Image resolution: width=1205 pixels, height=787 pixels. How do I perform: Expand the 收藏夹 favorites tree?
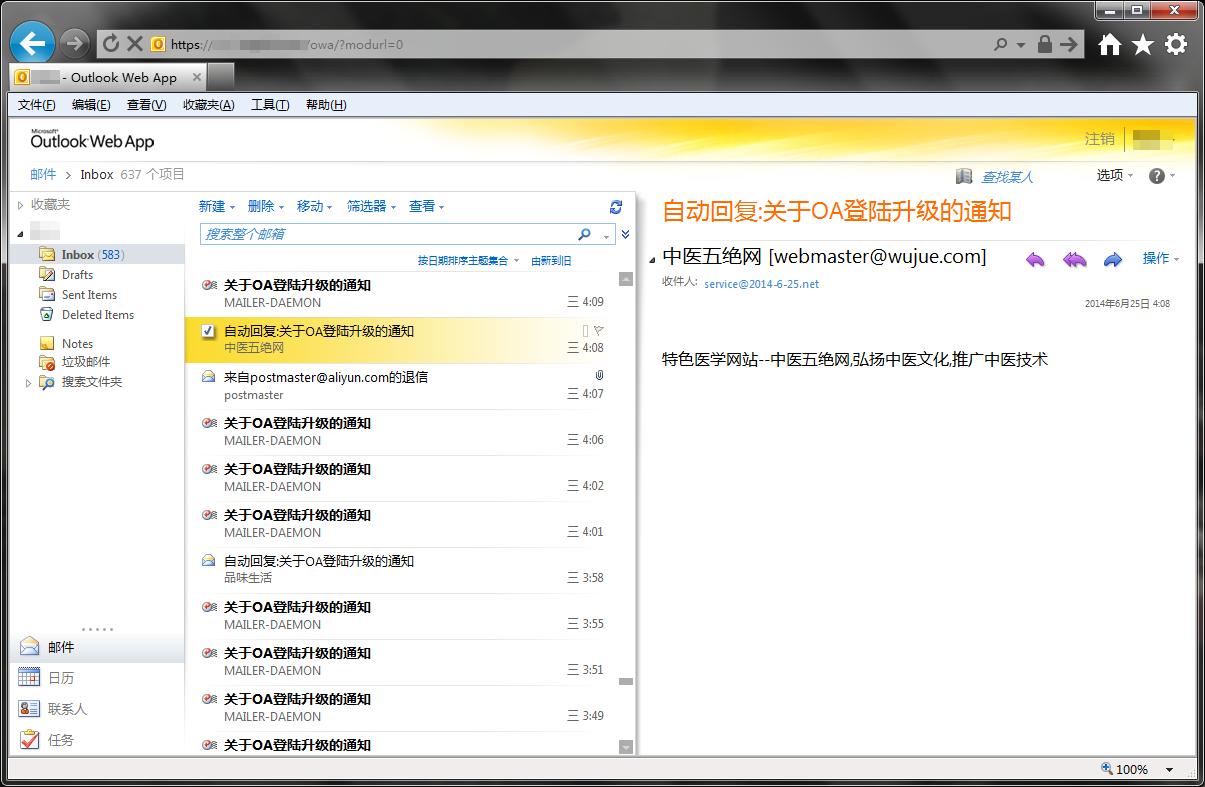click(20, 205)
